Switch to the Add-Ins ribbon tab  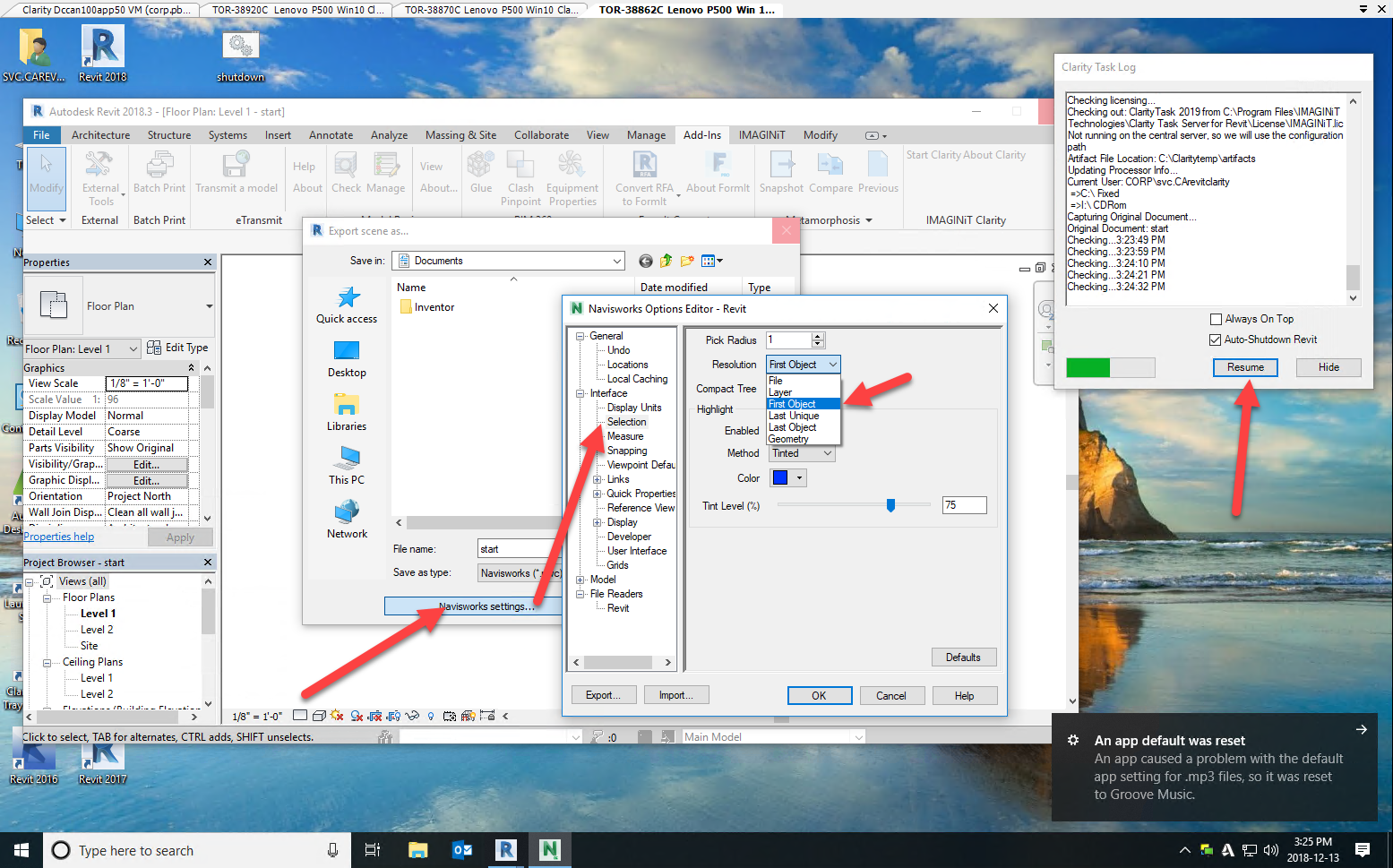(701, 135)
